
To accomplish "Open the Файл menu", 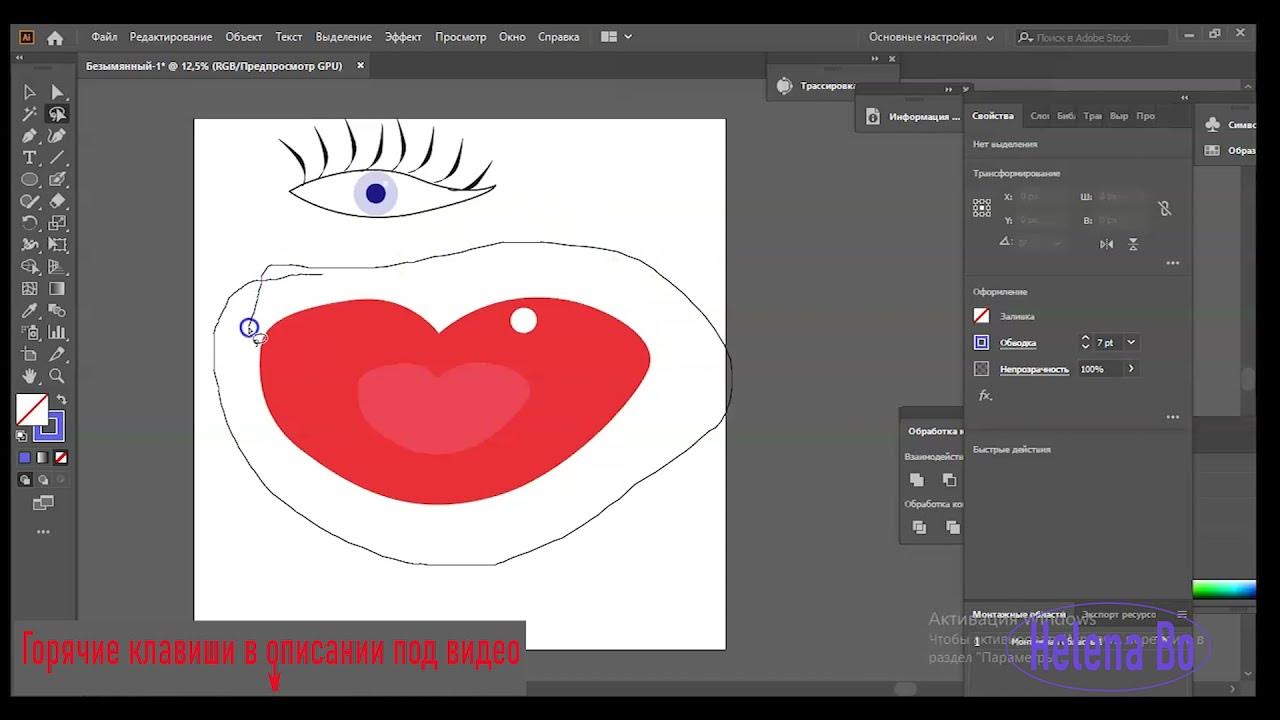I will pyautogui.click(x=104, y=37).
